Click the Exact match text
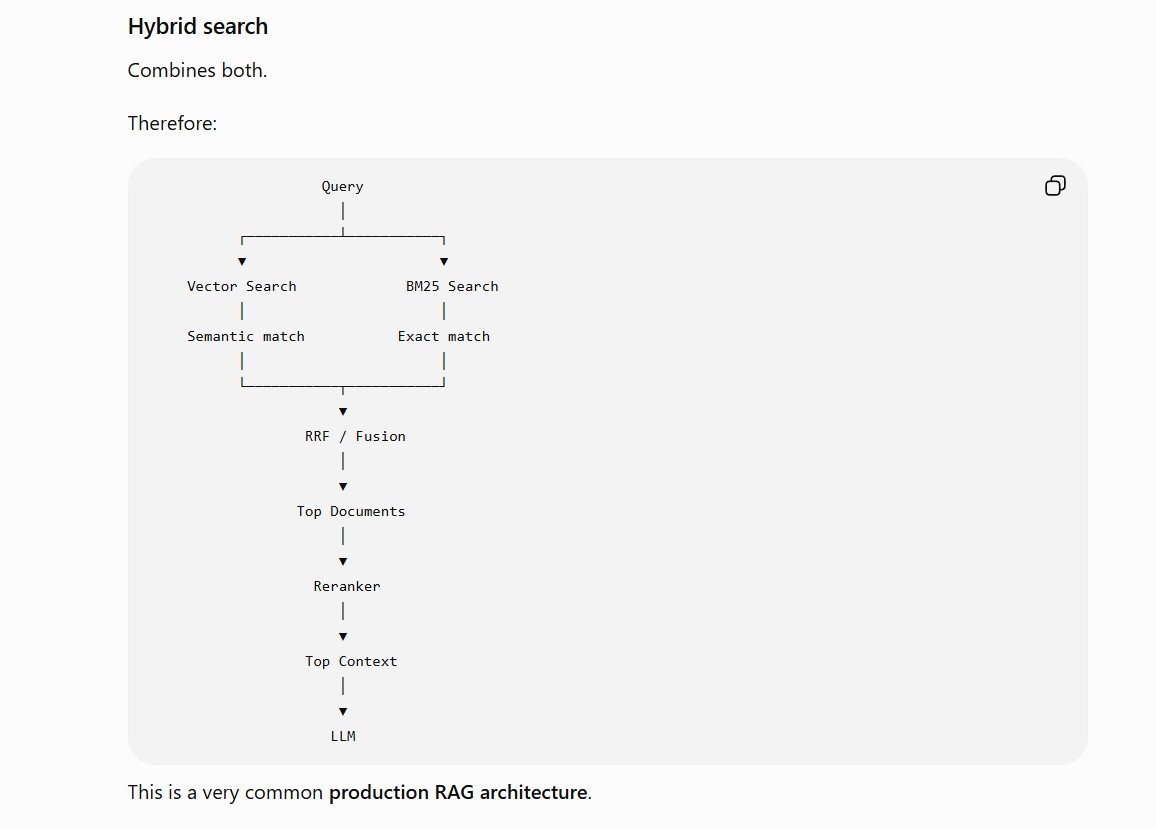 pos(444,336)
